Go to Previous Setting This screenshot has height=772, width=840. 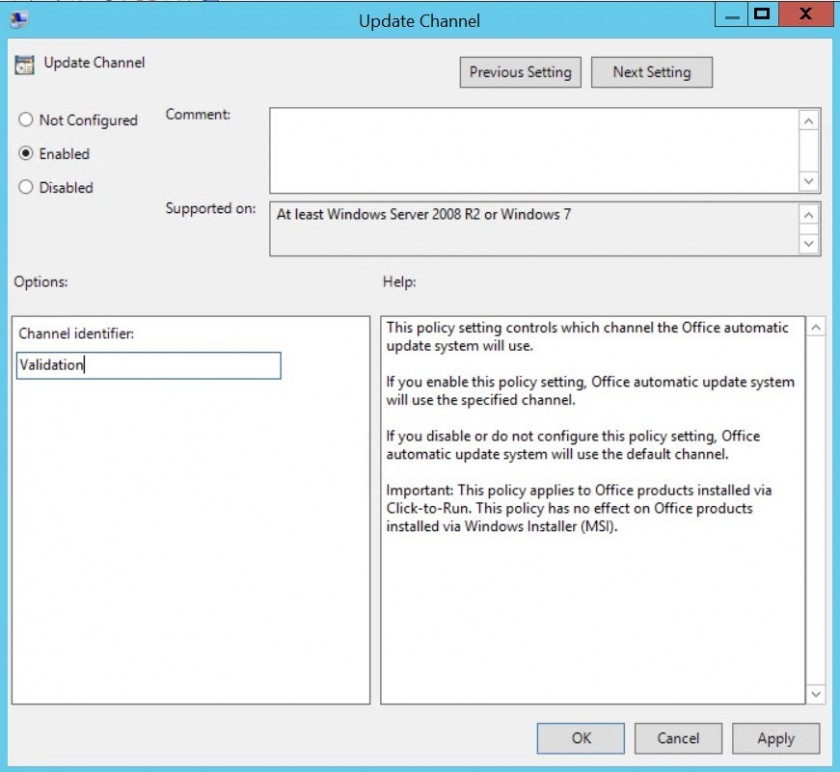[520, 72]
